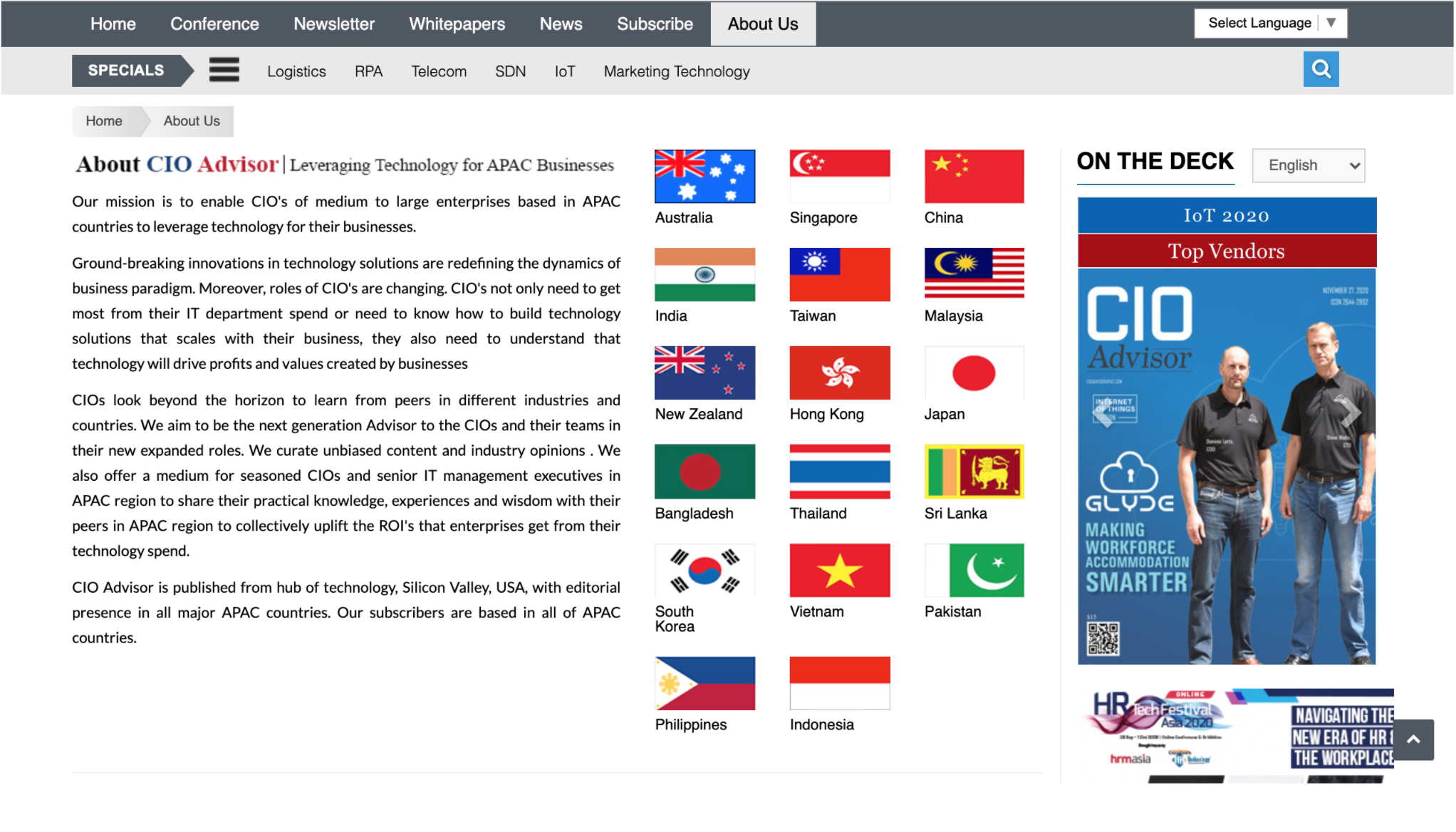This screenshot has height=832, width=1456.
Task: Click the About CIO Advisor heading
Action: click(345, 165)
